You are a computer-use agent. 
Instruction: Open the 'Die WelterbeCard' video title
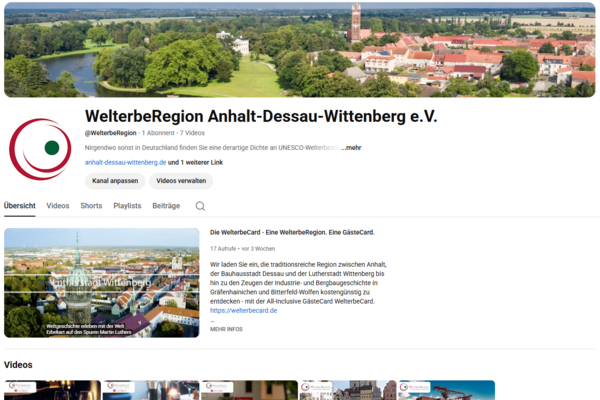click(x=292, y=232)
